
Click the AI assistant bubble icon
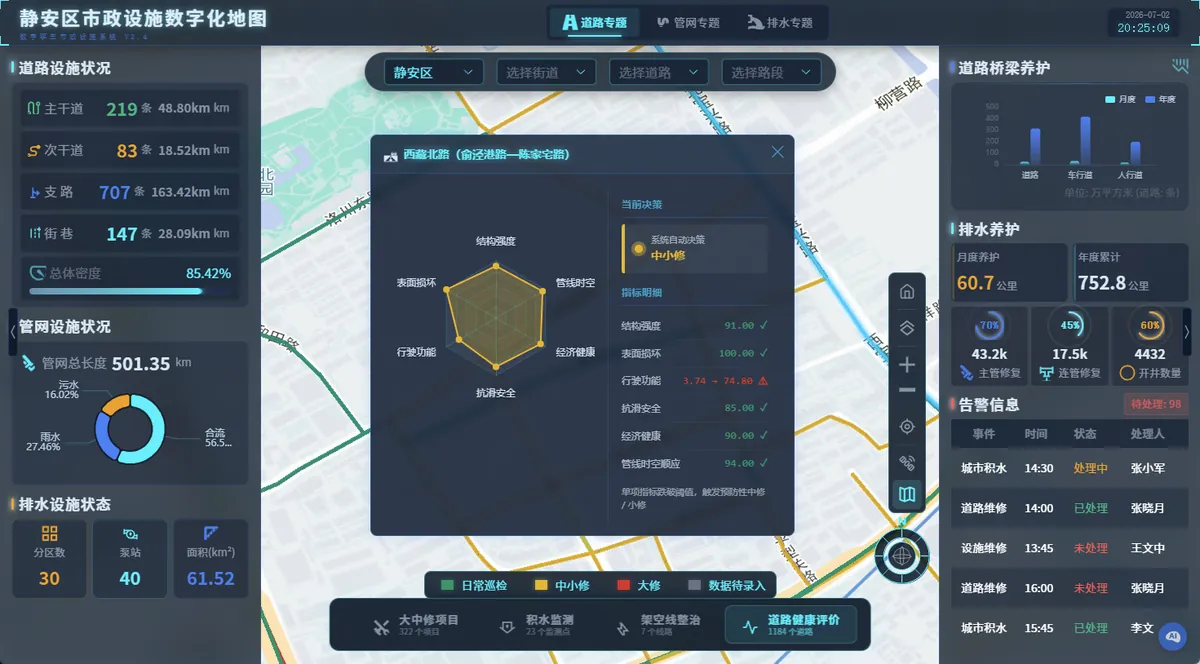click(x=1171, y=634)
